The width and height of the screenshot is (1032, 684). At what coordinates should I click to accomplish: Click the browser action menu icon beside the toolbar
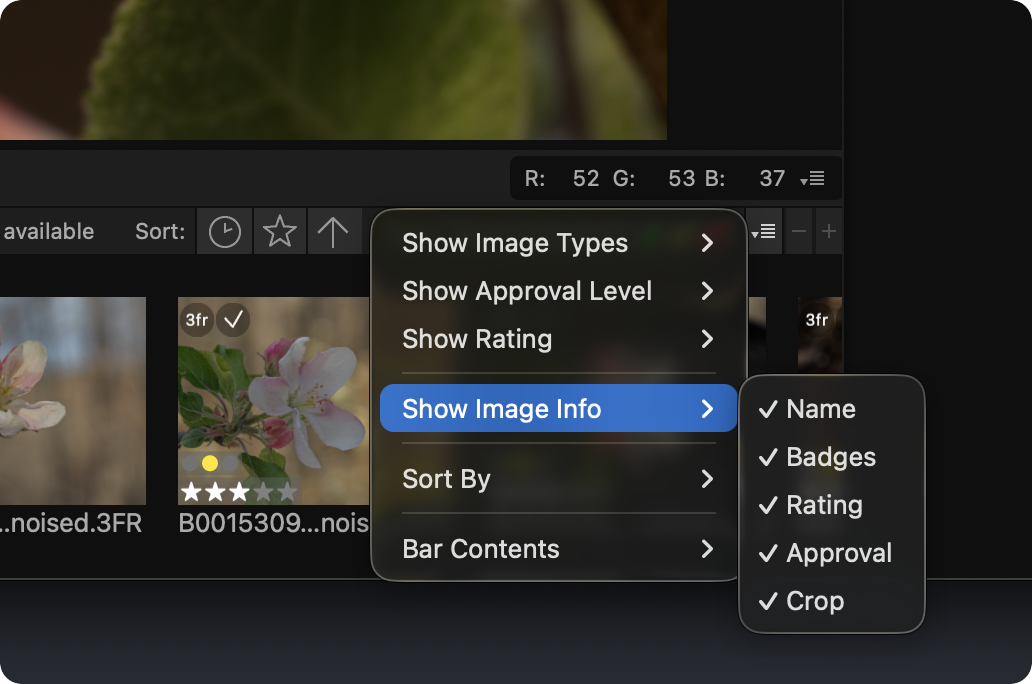coord(763,231)
